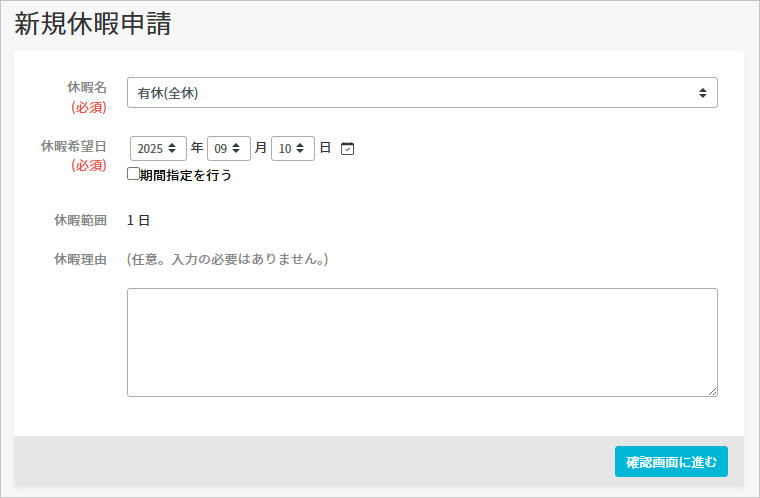
Task: Expand the year selector showing 2025
Action: click(158, 149)
